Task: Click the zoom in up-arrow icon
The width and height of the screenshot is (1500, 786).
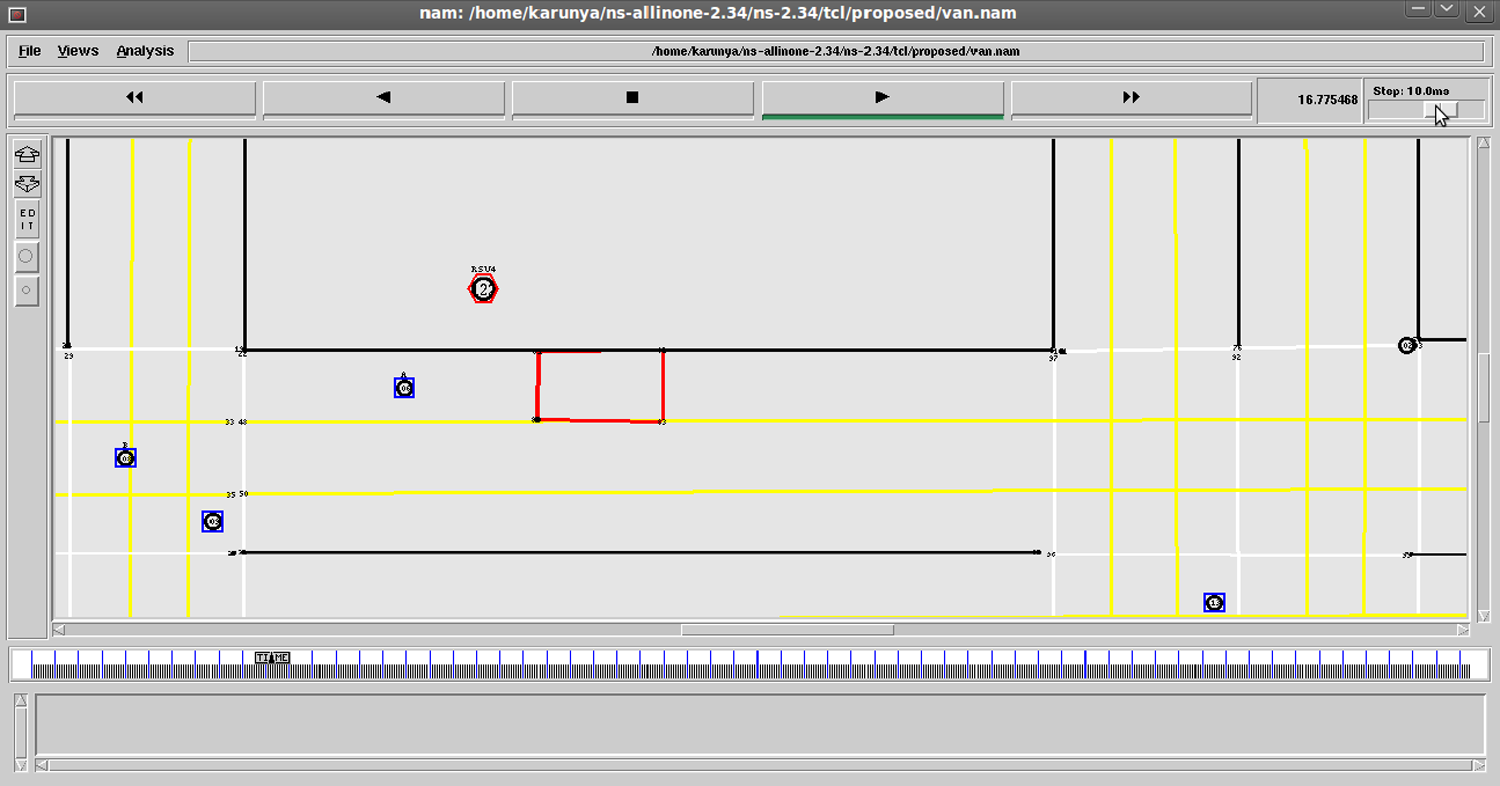Action: (27, 154)
